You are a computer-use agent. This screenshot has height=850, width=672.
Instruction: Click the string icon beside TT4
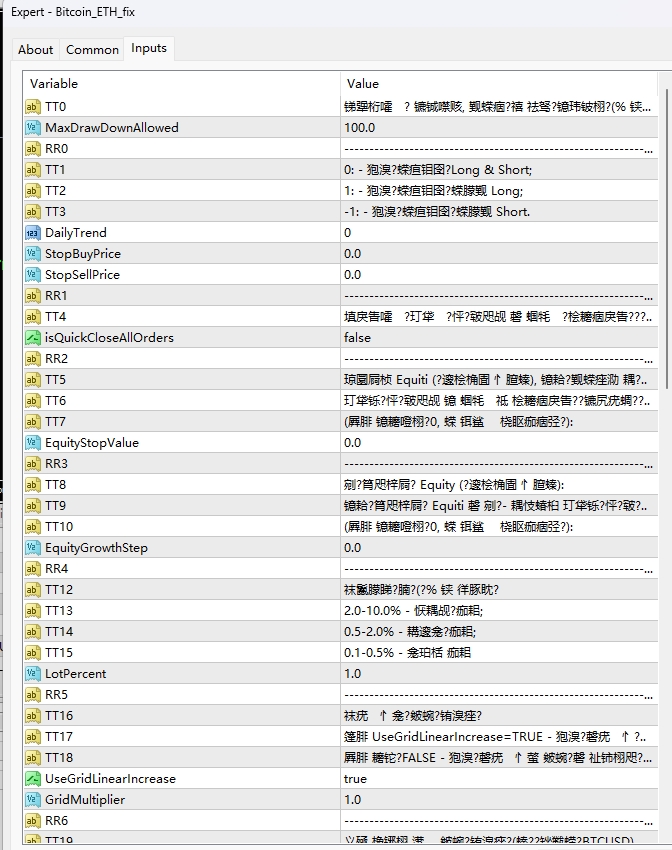33,317
